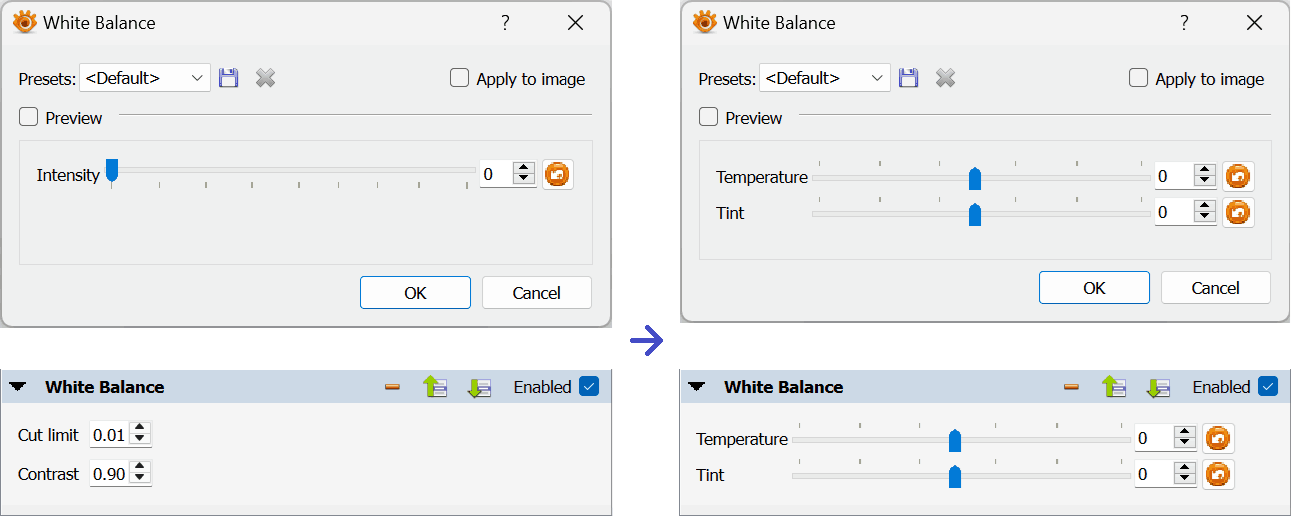Reset Intensity value with orange reset icon

point(557,174)
